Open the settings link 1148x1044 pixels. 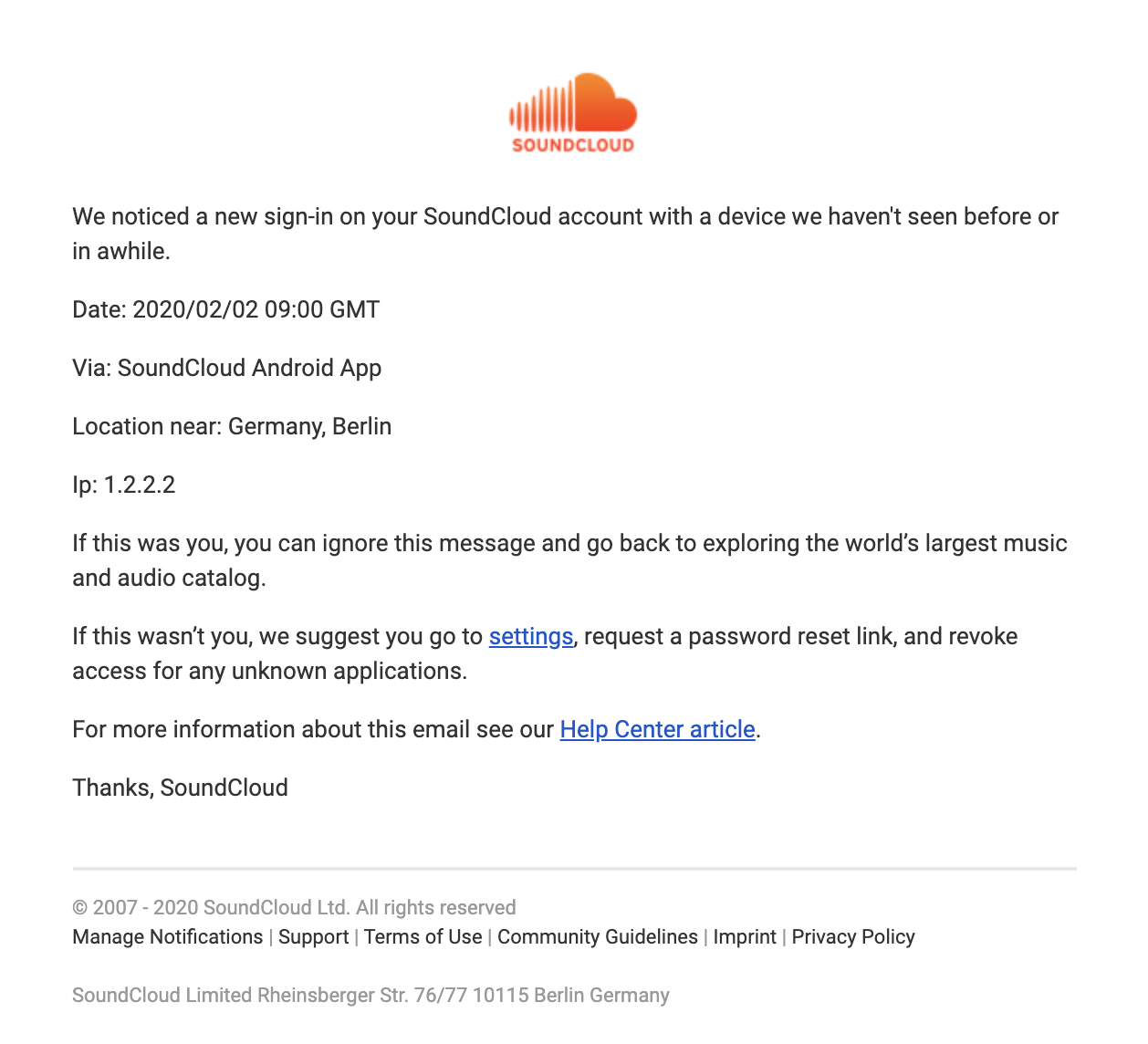(x=531, y=636)
